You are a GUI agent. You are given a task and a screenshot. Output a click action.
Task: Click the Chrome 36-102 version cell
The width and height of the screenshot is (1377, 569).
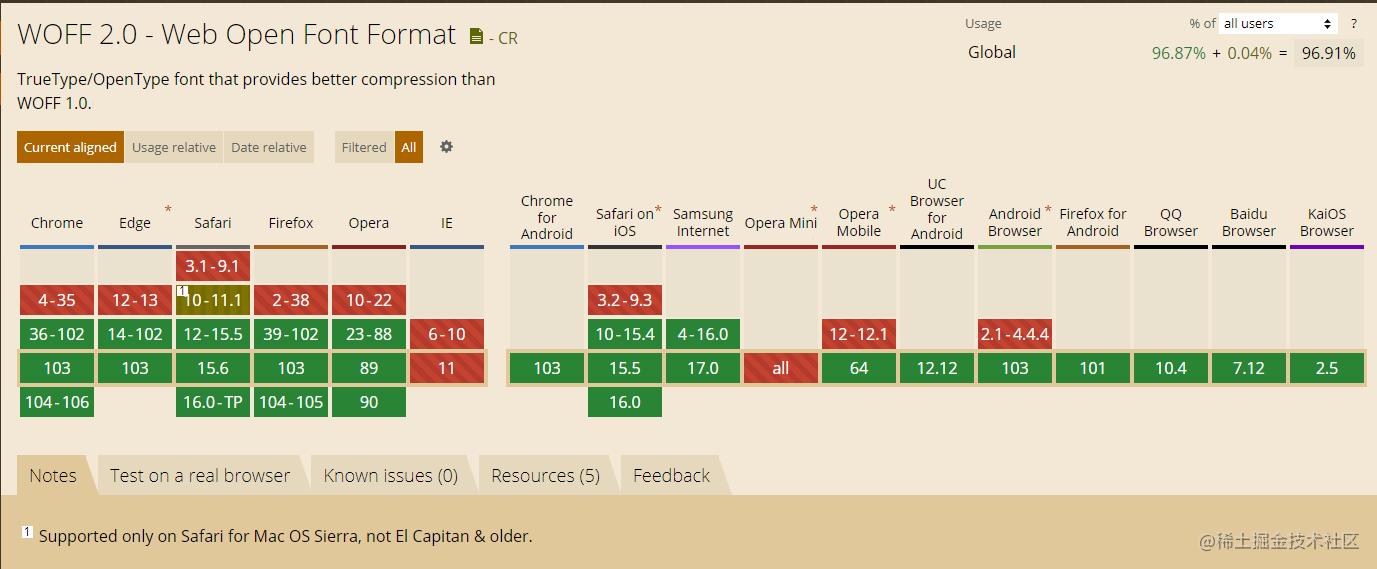[57, 334]
